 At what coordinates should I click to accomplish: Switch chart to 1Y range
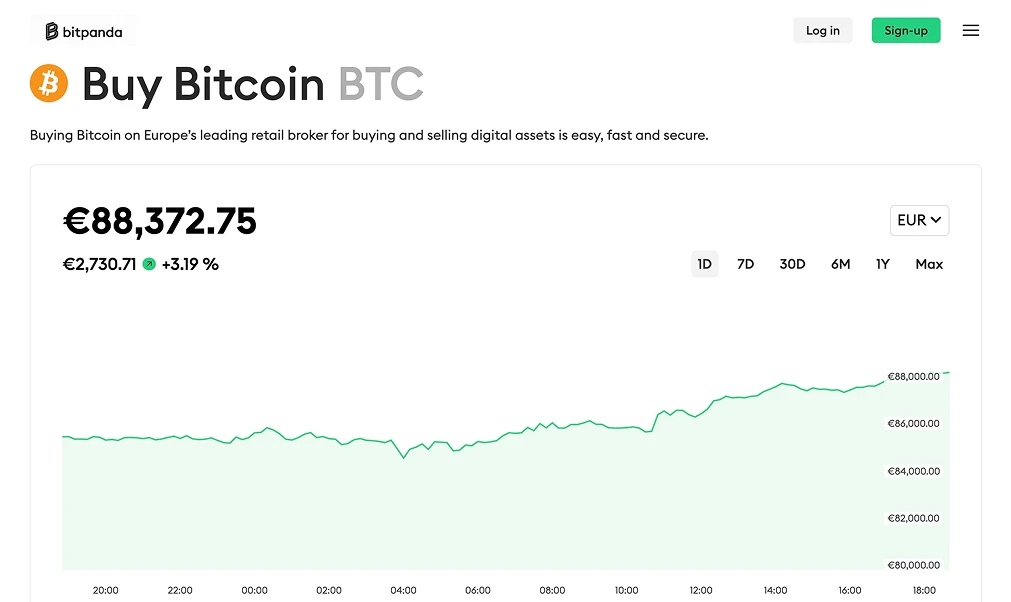pyautogui.click(x=883, y=264)
